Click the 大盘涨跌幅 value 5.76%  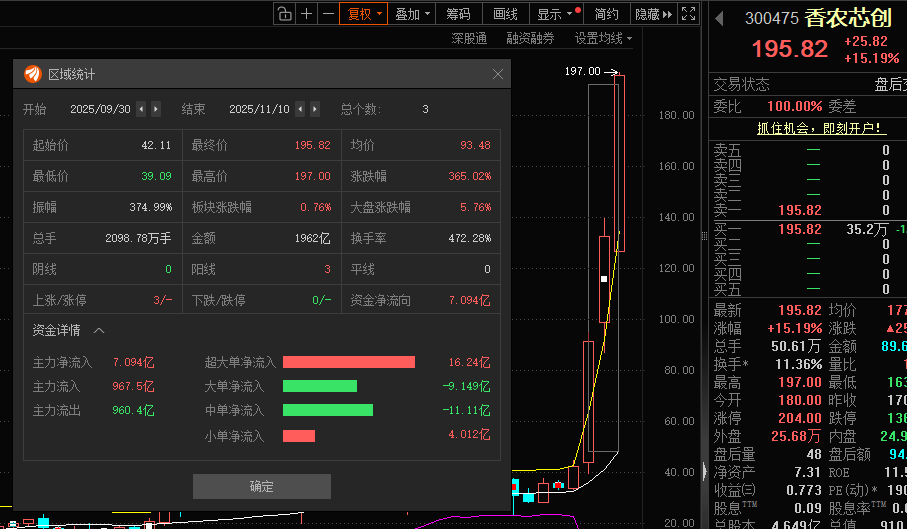click(475, 207)
